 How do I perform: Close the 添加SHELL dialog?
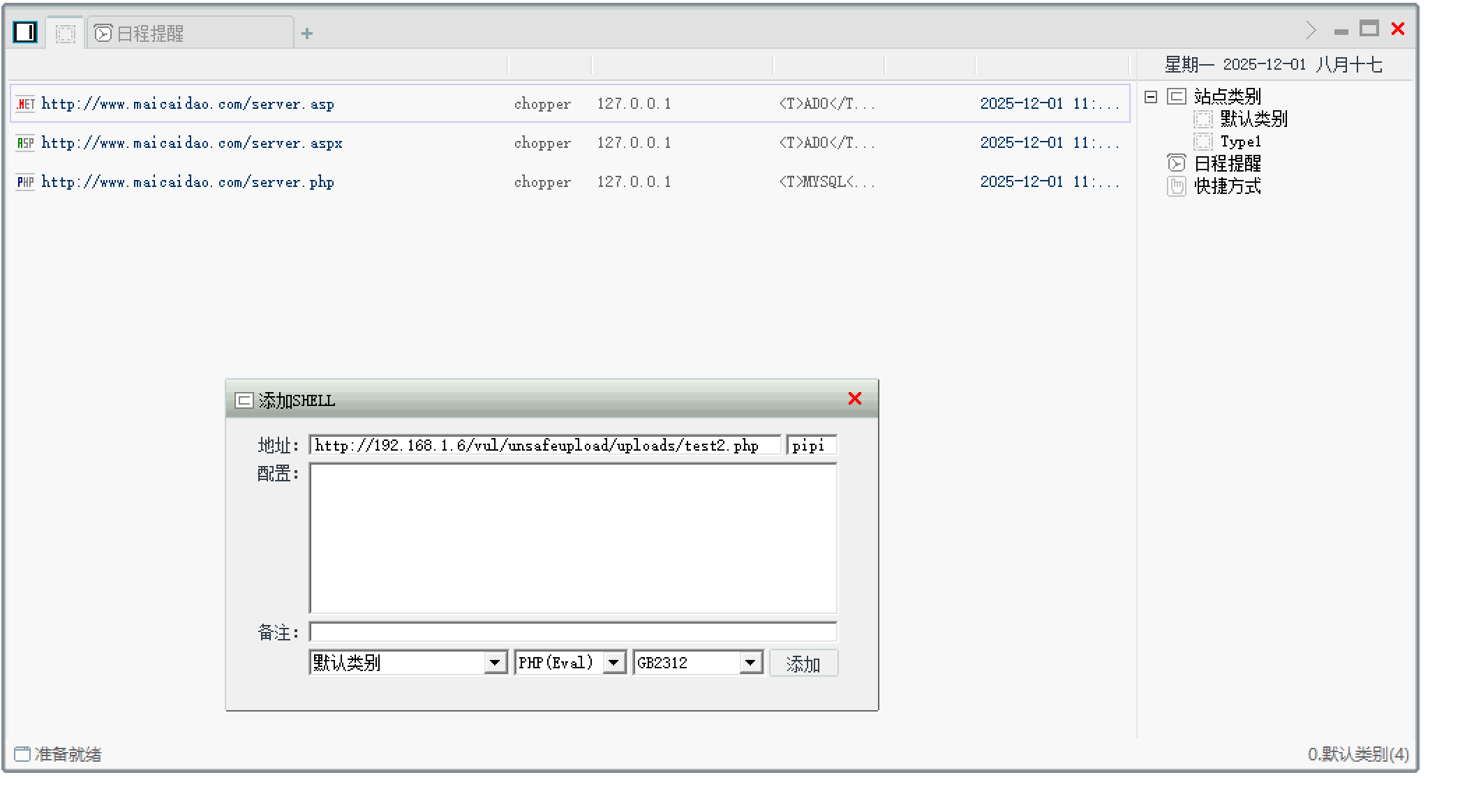click(x=855, y=398)
